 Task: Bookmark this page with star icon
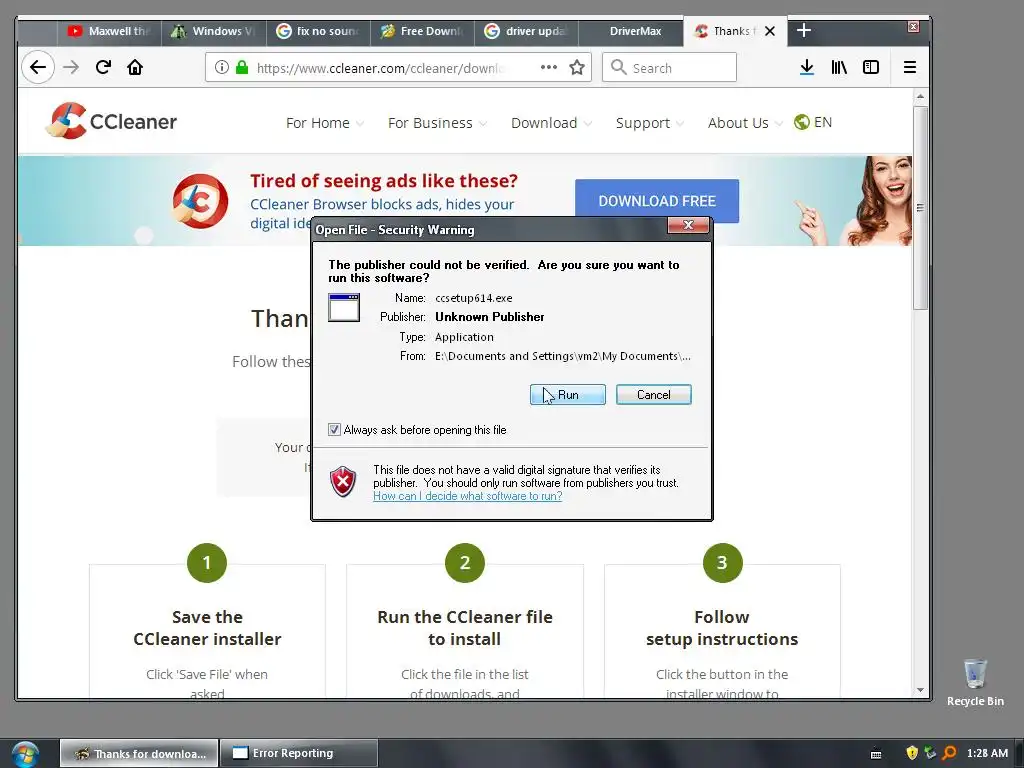(x=577, y=67)
